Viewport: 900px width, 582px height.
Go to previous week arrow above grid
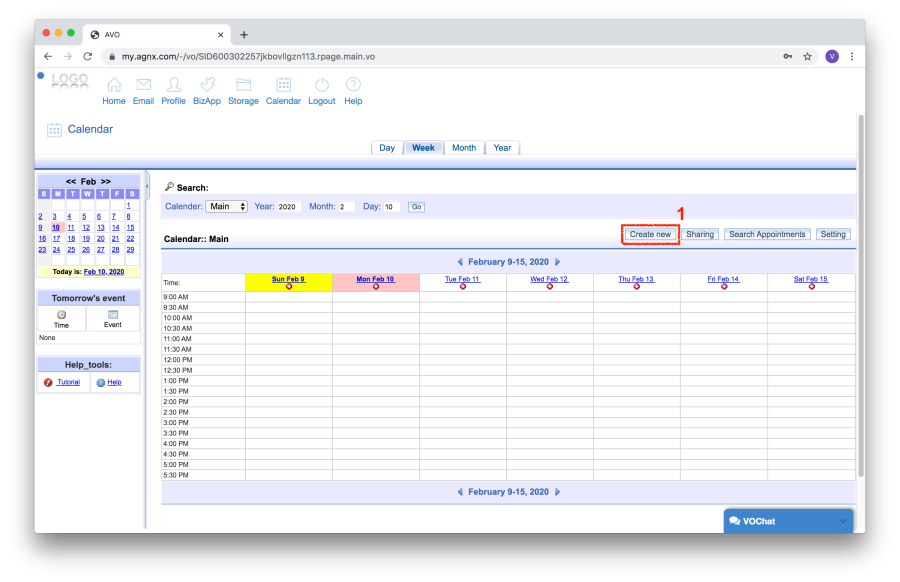tap(460, 261)
